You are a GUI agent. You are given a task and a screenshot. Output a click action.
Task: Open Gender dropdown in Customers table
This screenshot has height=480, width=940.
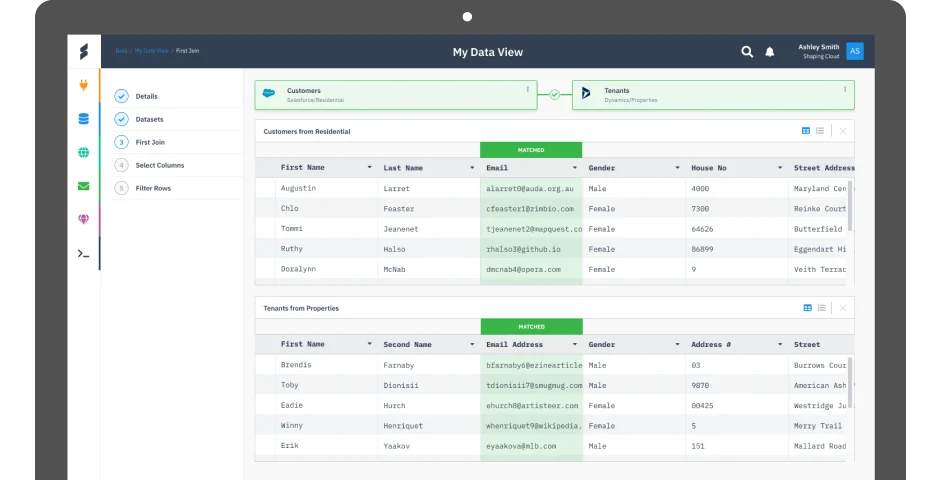677,168
